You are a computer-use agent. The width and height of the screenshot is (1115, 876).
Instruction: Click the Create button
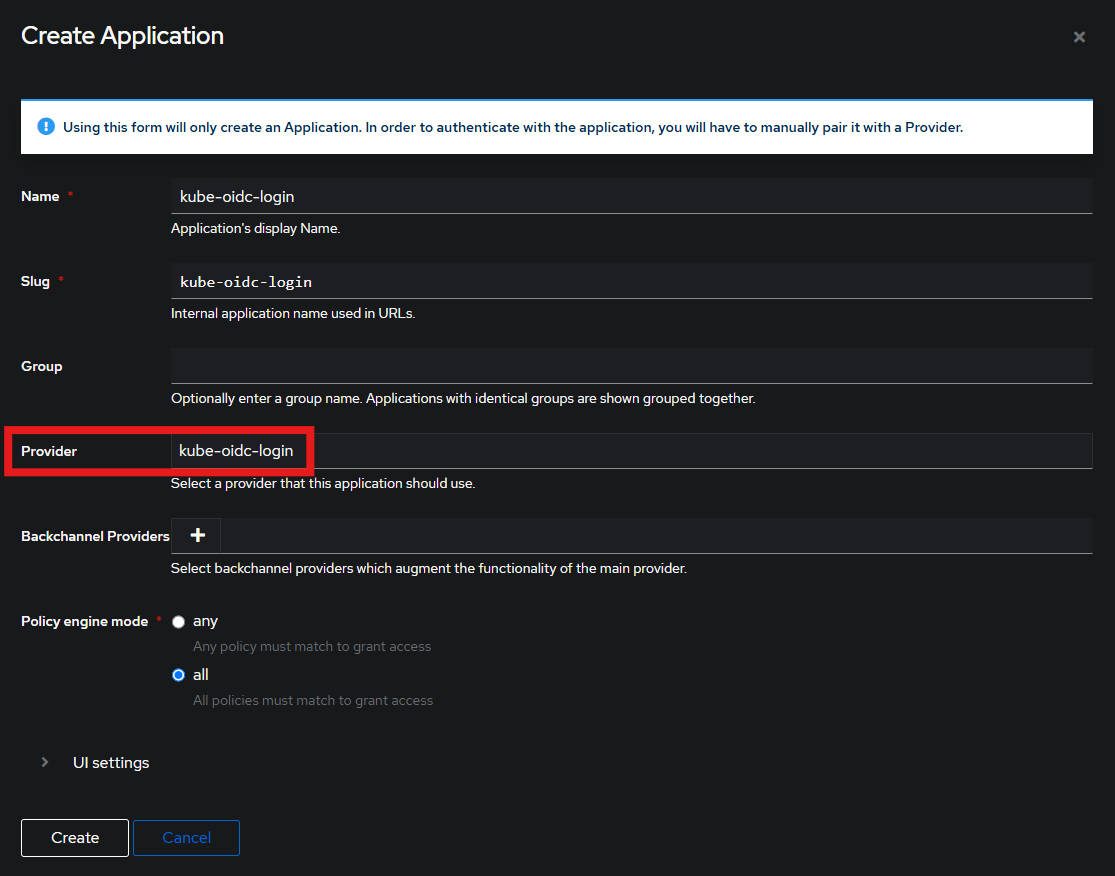[x=75, y=838]
